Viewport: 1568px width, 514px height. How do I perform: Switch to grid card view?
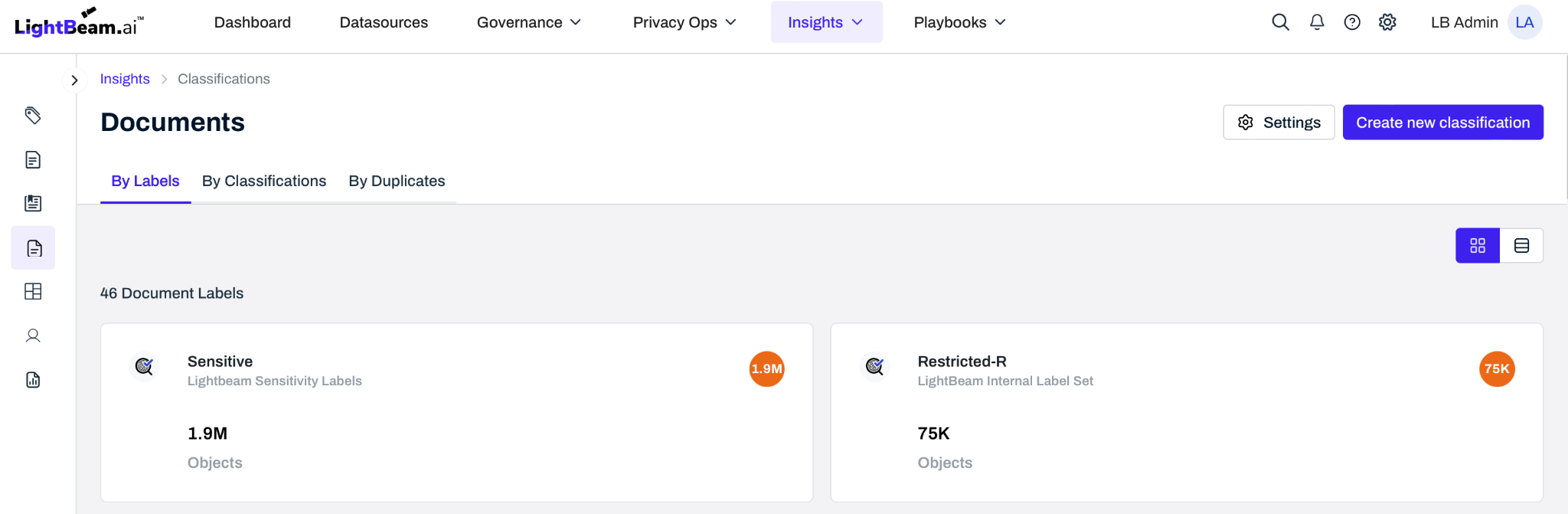coord(1477,245)
